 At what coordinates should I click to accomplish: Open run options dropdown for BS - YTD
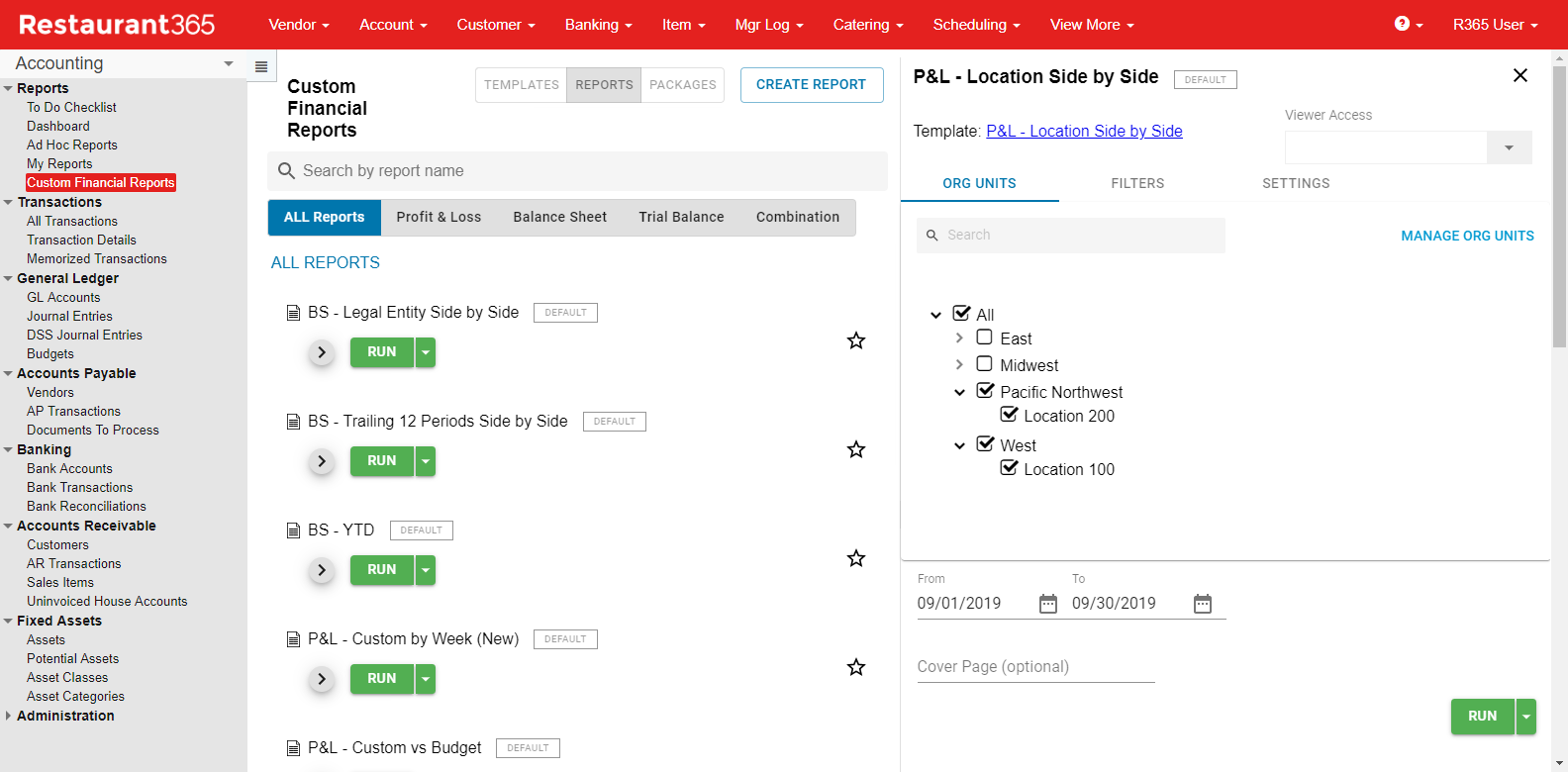tap(426, 570)
